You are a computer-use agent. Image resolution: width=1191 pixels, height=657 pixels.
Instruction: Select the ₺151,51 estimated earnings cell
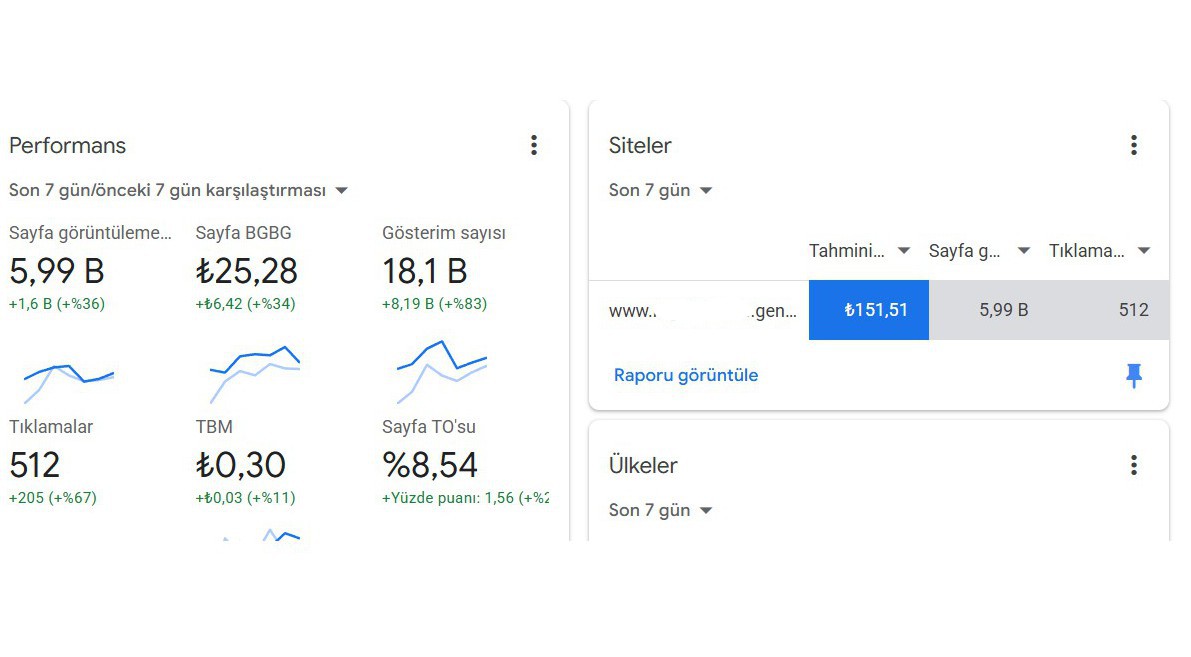pyautogui.click(x=869, y=310)
